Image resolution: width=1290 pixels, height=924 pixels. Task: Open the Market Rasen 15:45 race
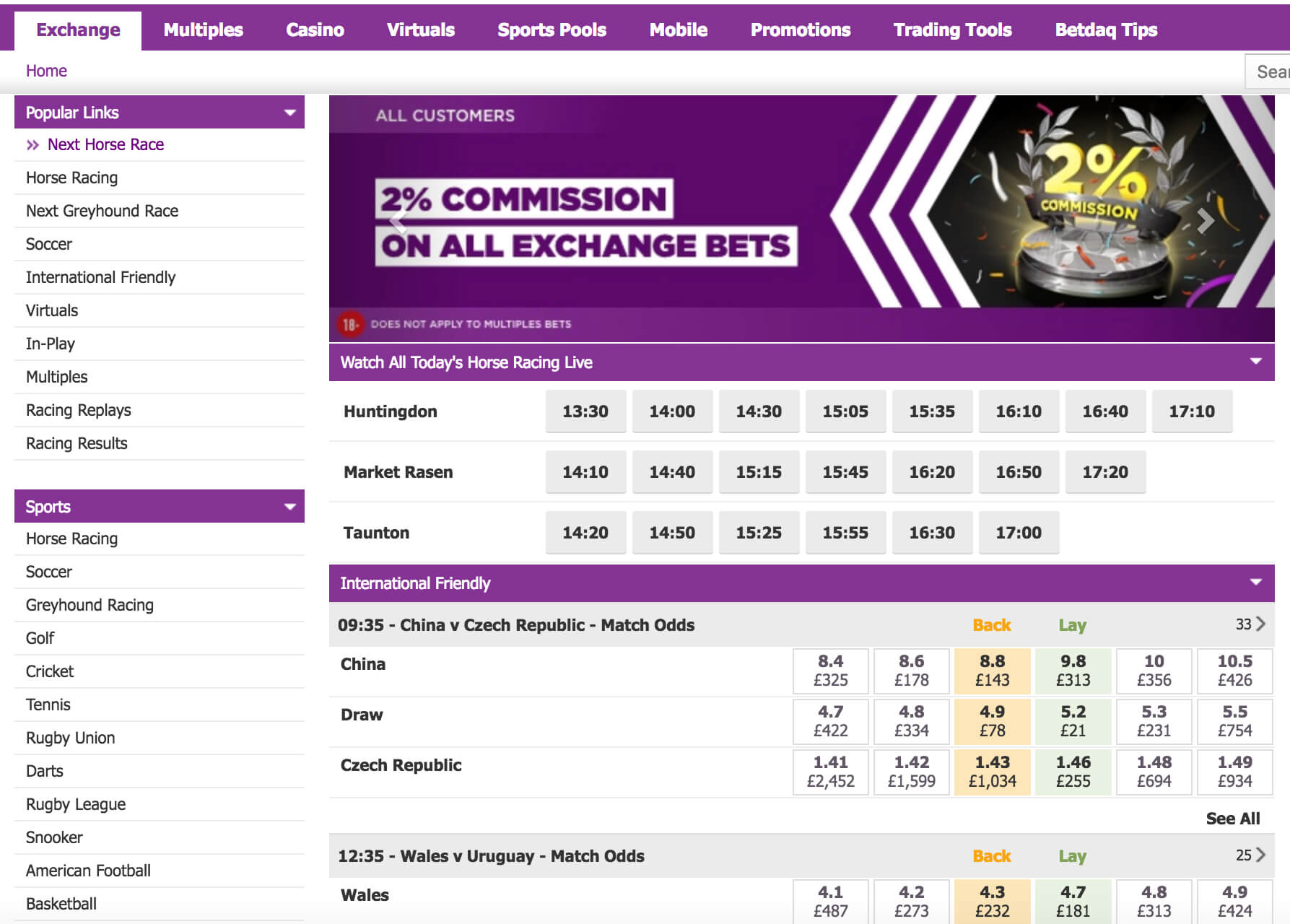pos(845,472)
